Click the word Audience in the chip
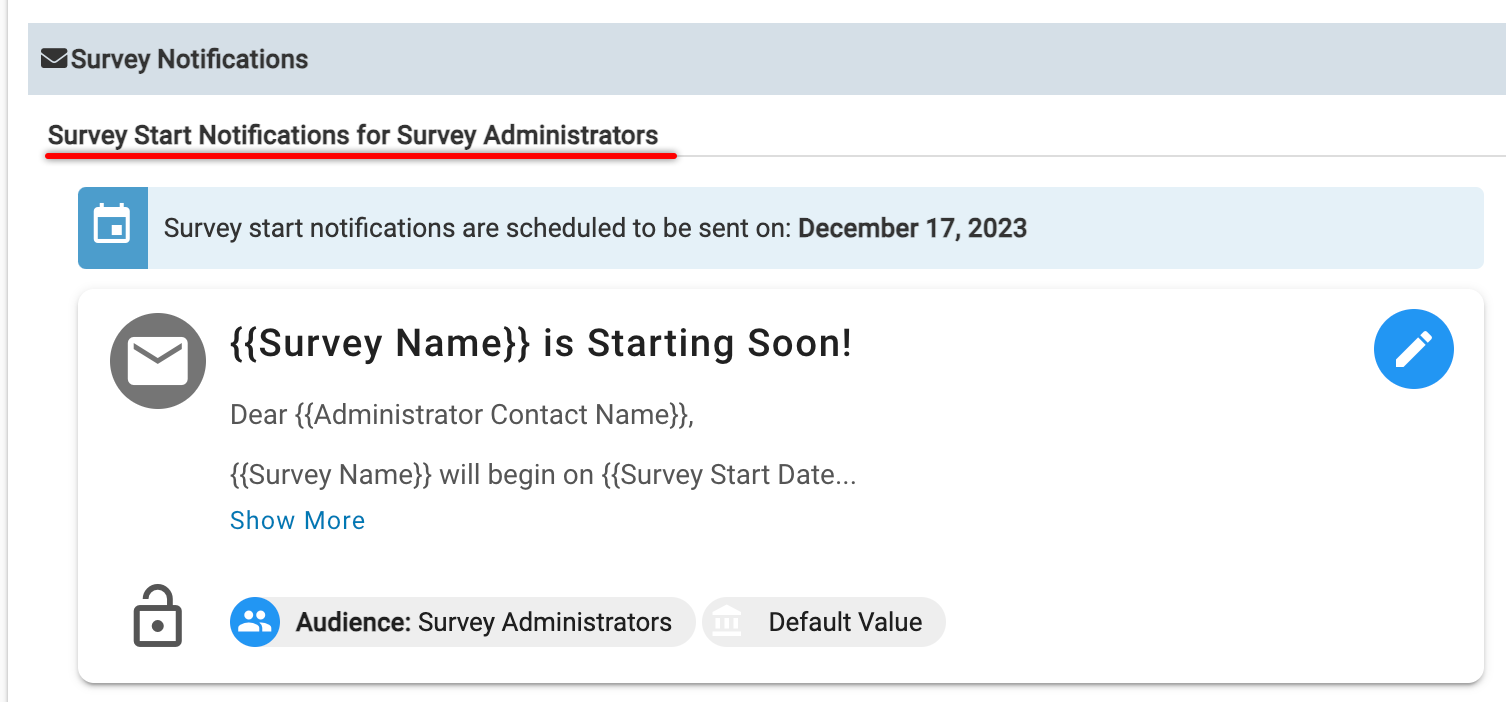 (x=353, y=622)
